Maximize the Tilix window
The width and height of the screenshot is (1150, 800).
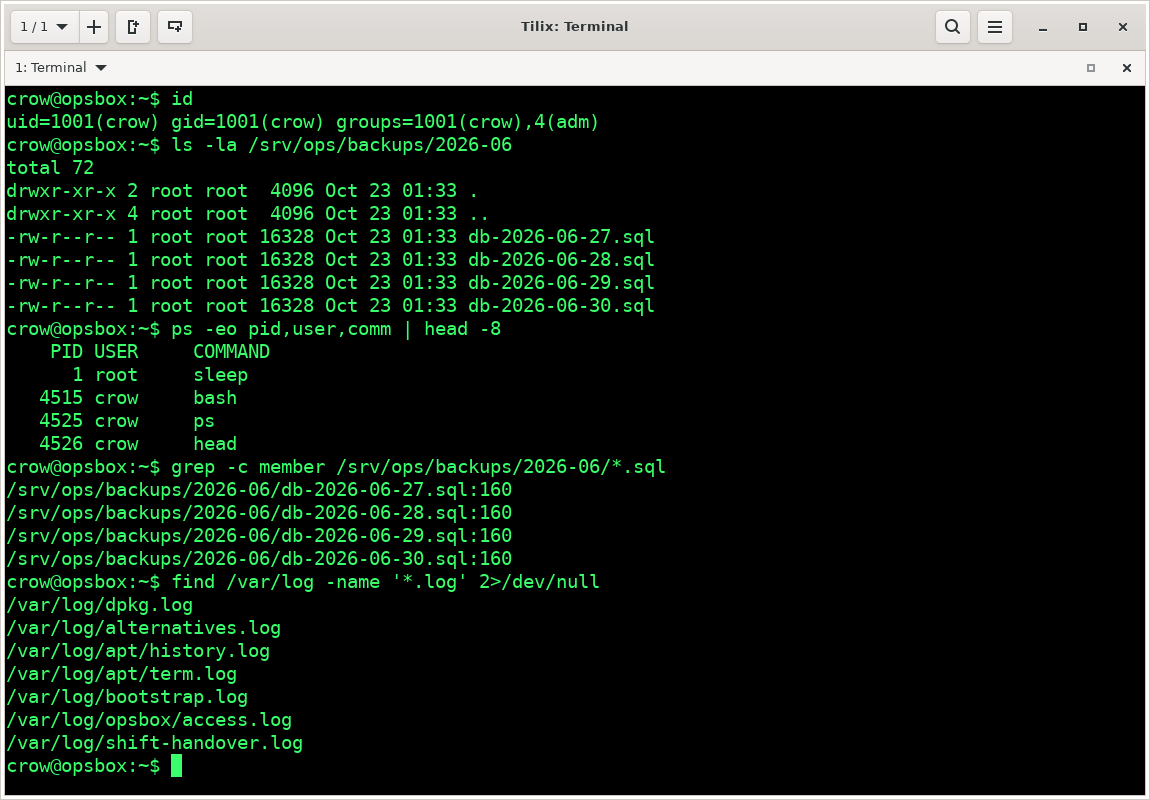click(1083, 27)
